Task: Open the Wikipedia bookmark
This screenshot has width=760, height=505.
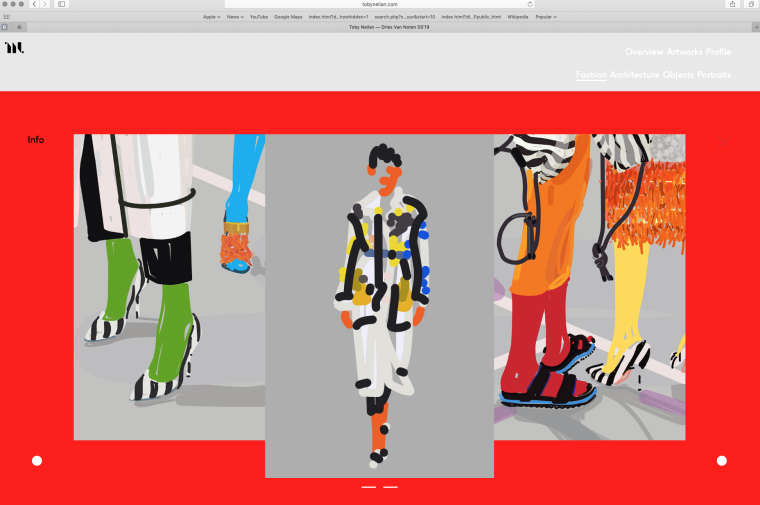Action: click(518, 17)
